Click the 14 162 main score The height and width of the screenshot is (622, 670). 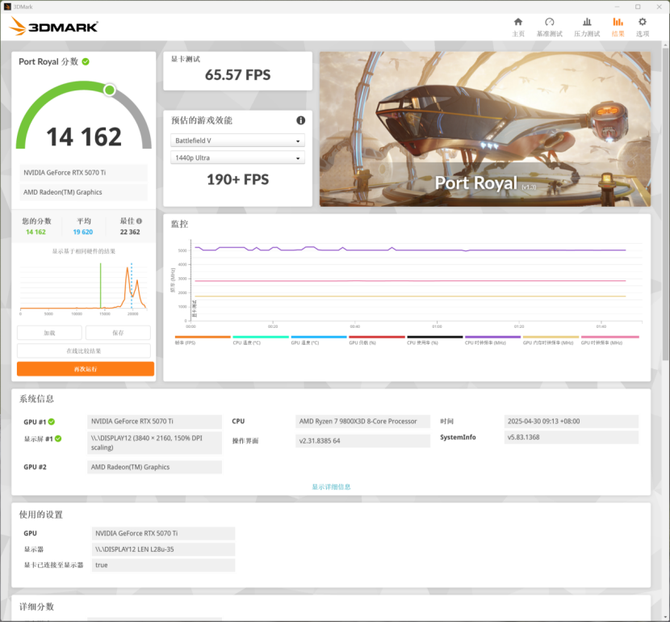point(84,137)
